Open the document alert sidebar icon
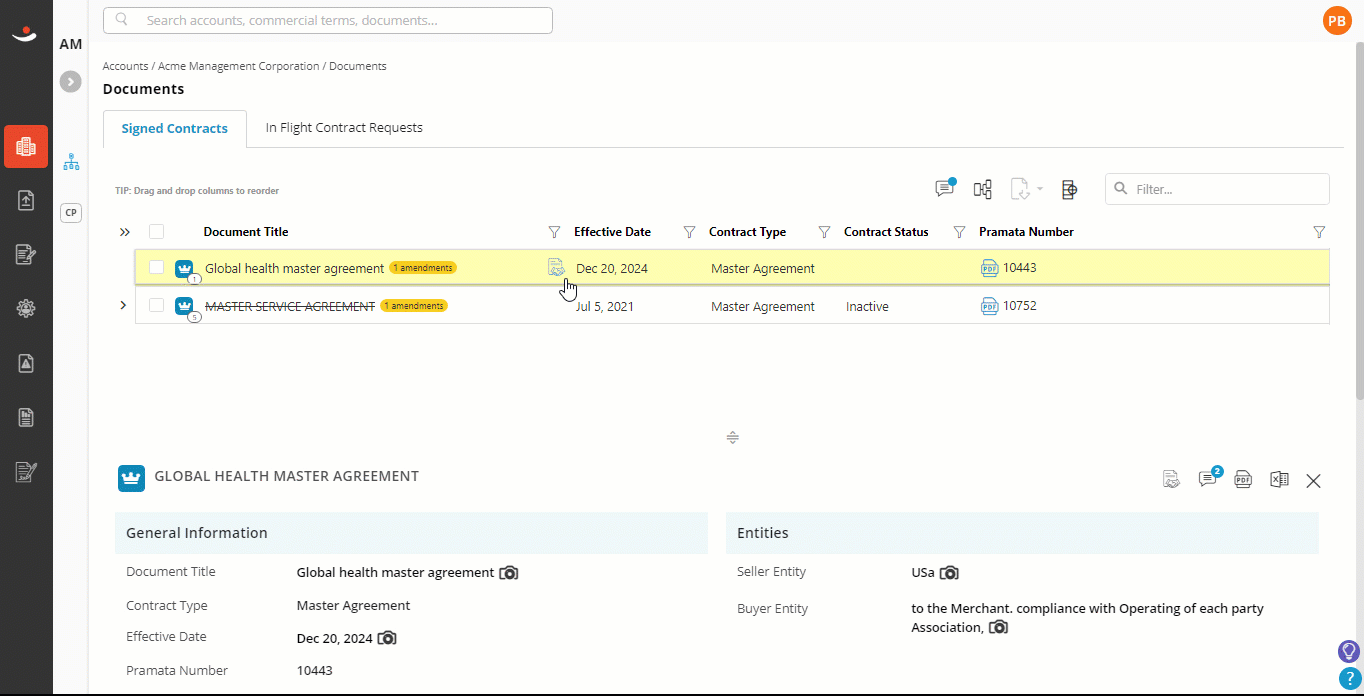Screen dimensions: 1364x696 click(x=26, y=363)
